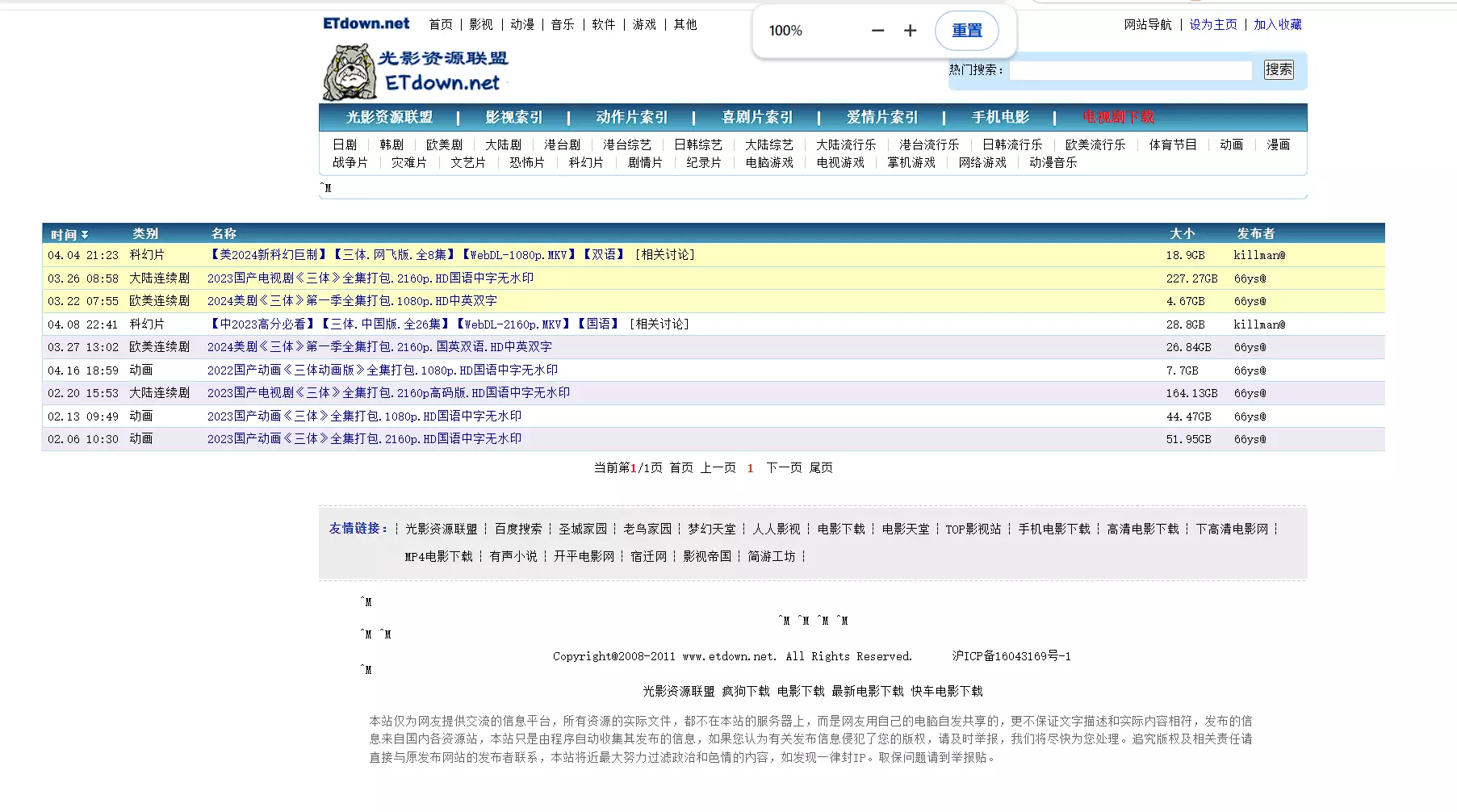Click the 加入收藏 link

pyautogui.click(x=1277, y=25)
